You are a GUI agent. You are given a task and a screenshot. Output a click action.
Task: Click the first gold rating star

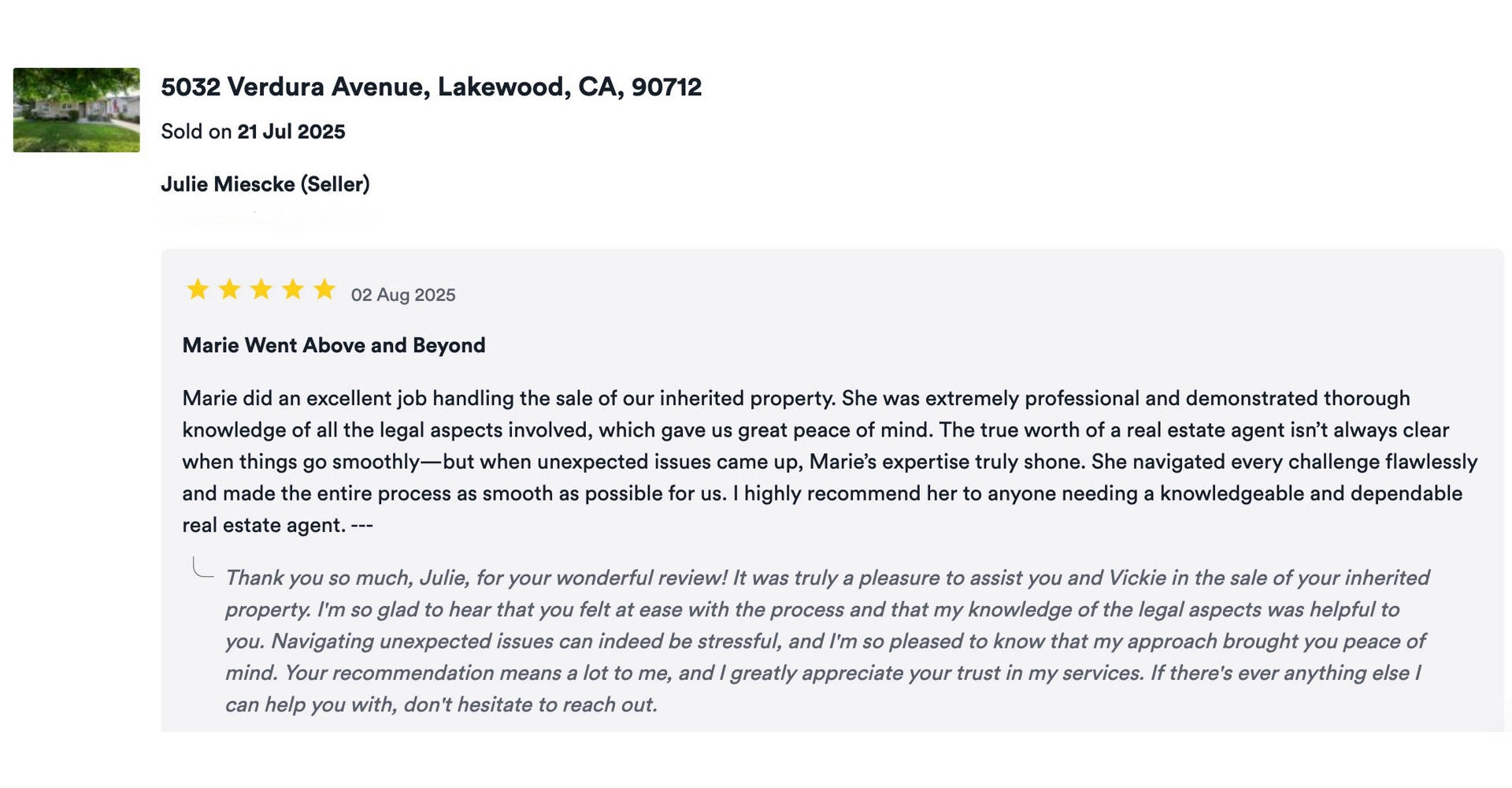pos(198,290)
